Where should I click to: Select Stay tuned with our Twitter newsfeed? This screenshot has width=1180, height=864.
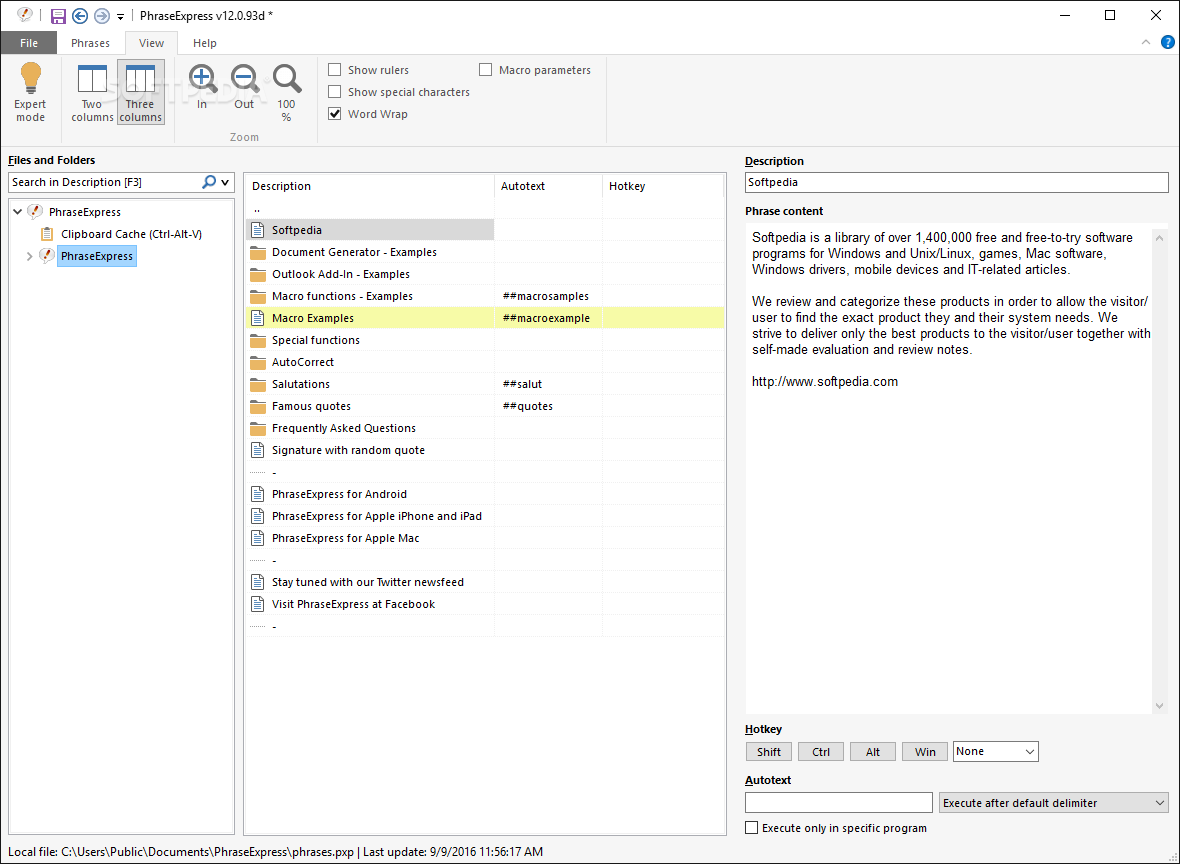[x=367, y=583]
